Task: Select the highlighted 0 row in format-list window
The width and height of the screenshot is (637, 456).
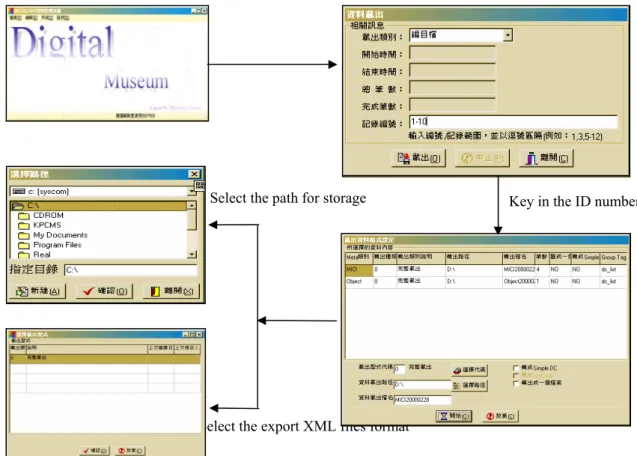Action: click(x=105, y=358)
